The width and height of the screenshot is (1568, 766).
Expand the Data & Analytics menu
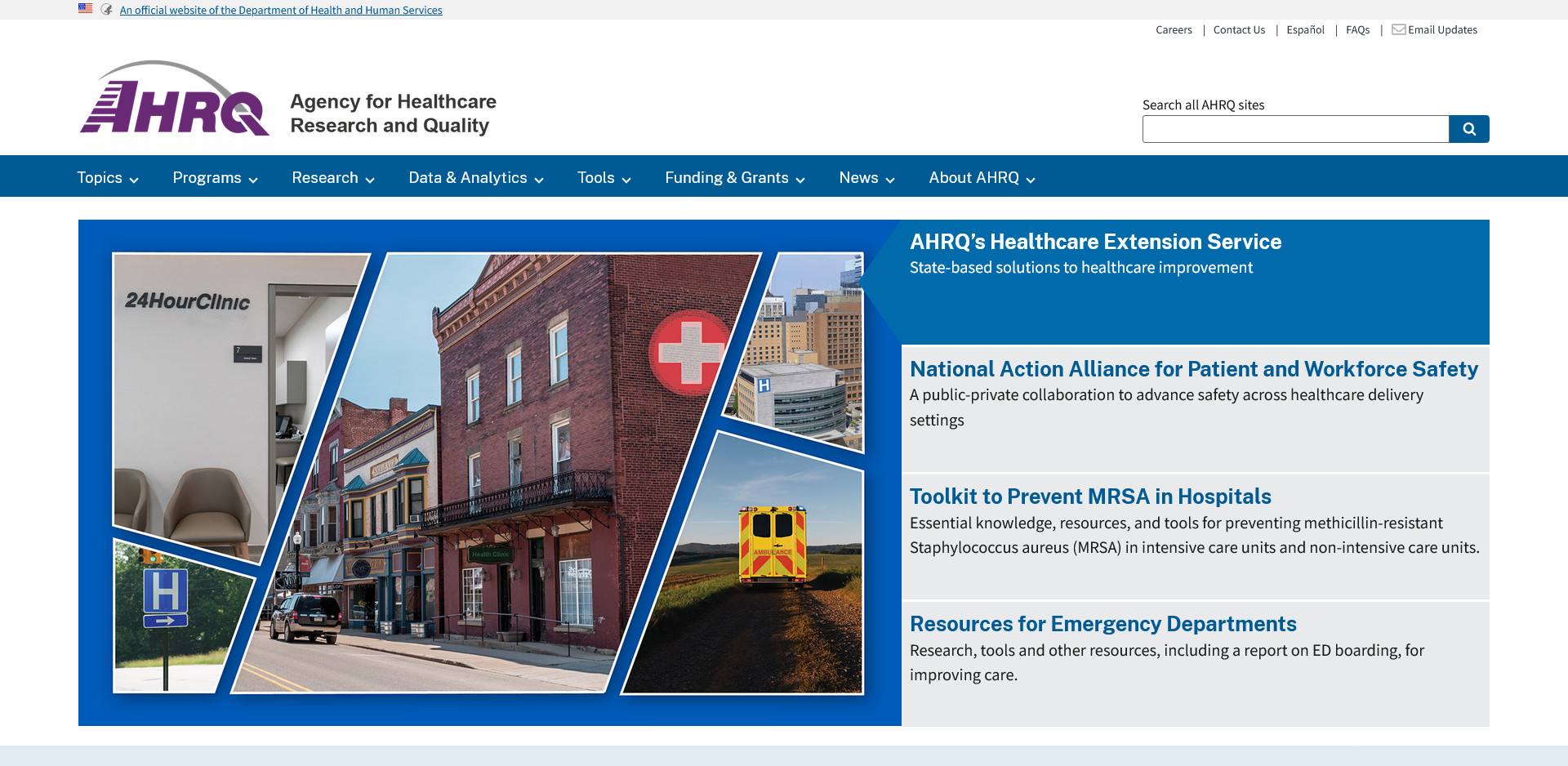click(475, 178)
